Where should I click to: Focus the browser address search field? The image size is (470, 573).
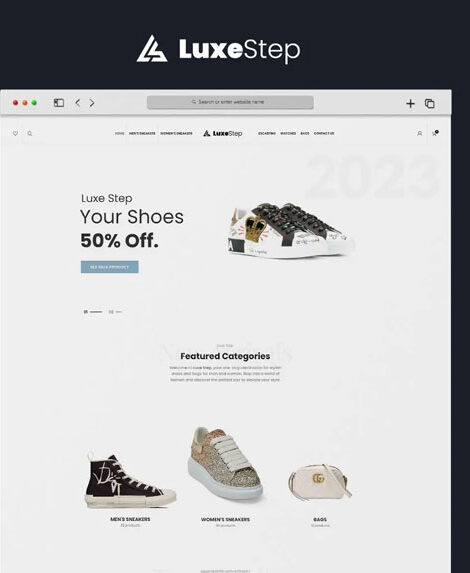tap(230, 102)
